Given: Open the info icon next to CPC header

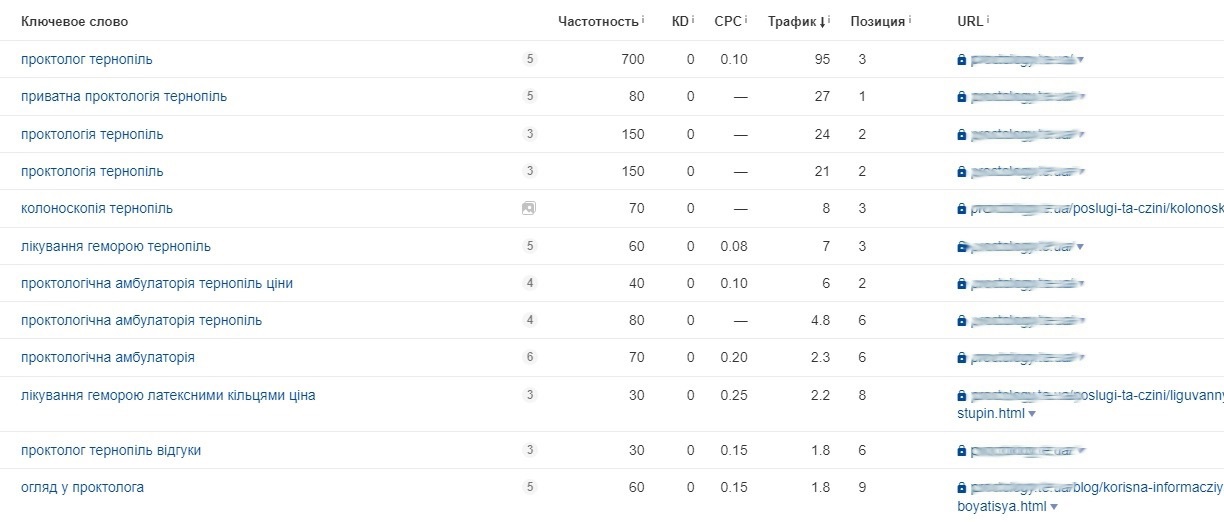Looking at the screenshot, I should coord(746,20).
